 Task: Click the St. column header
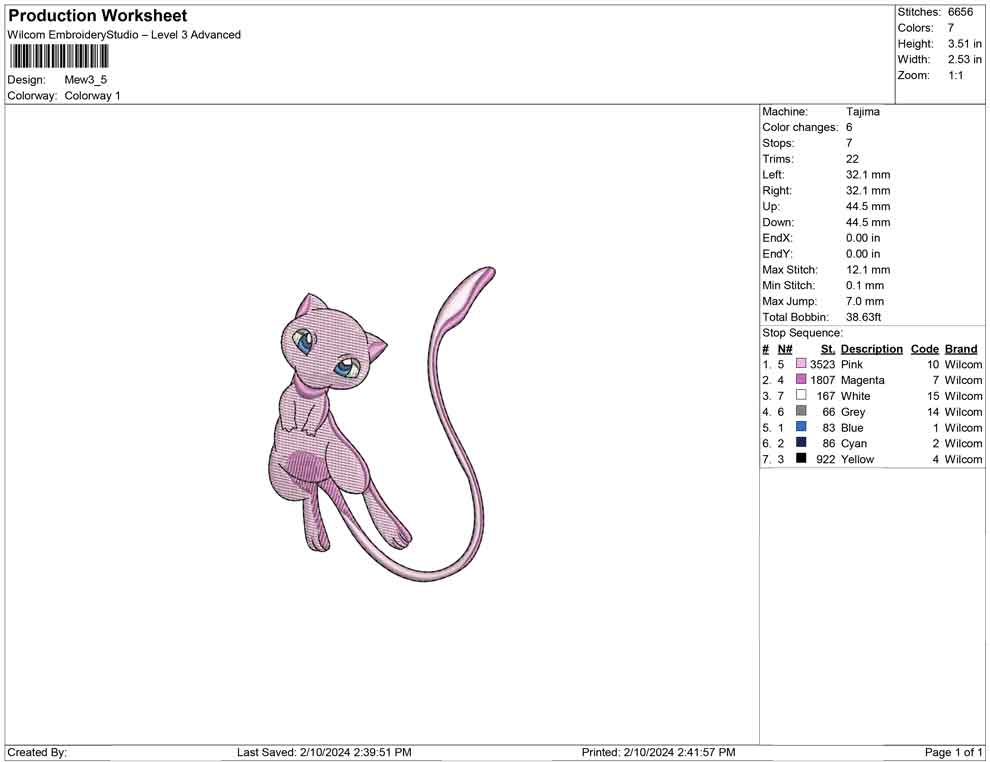(828, 349)
